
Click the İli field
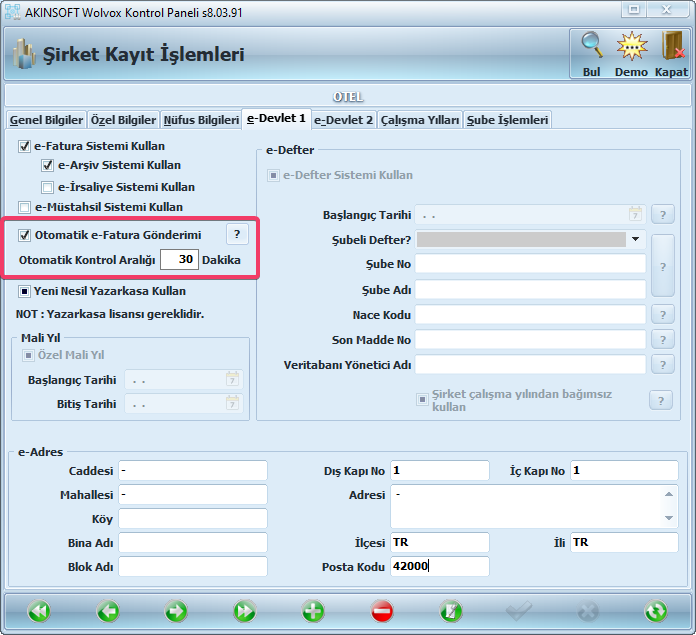point(624,542)
